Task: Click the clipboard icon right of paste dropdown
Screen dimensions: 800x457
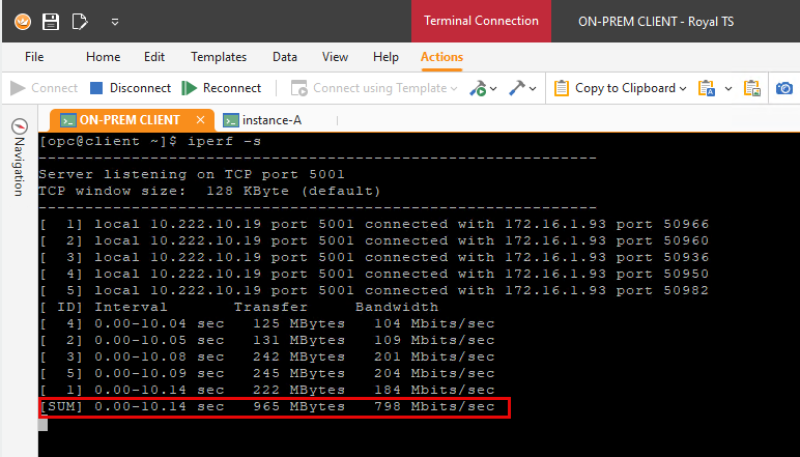Action: coord(751,88)
